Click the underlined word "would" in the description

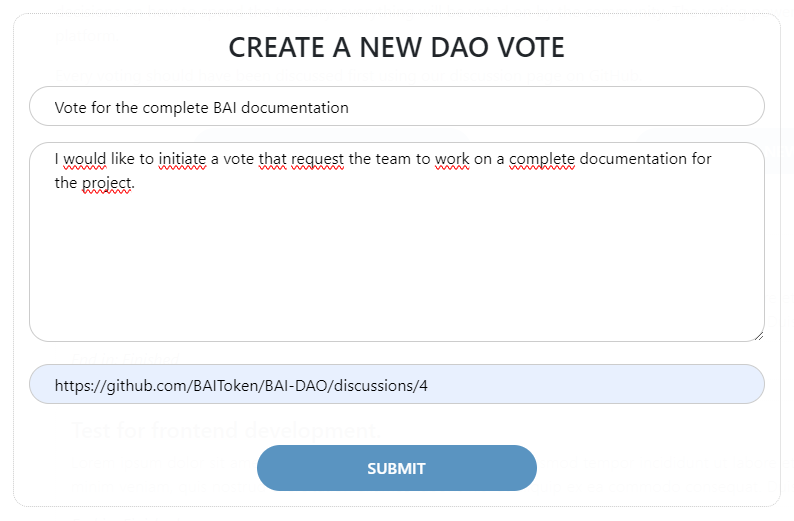(x=84, y=159)
